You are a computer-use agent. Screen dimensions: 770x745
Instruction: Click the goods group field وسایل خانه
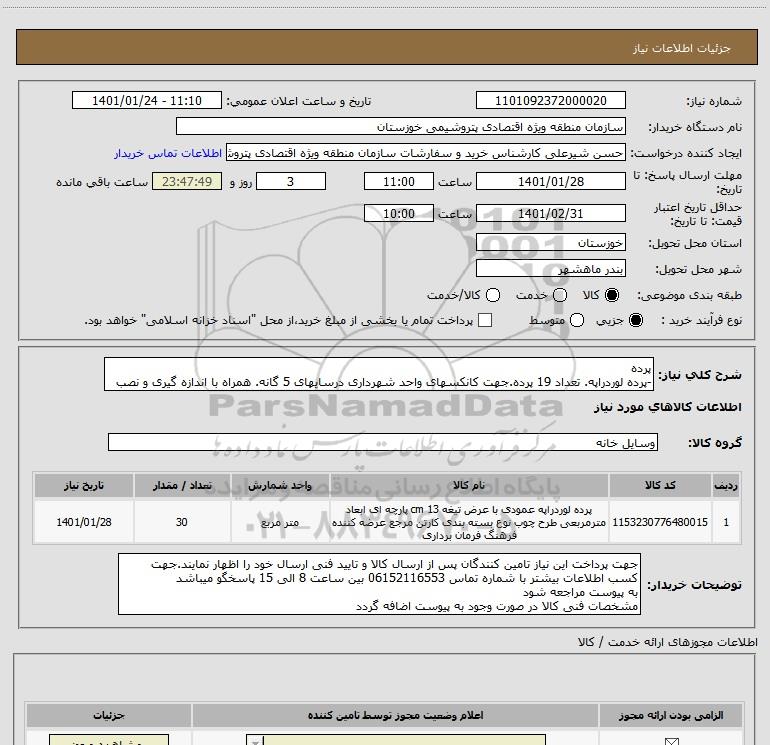click(x=383, y=442)
